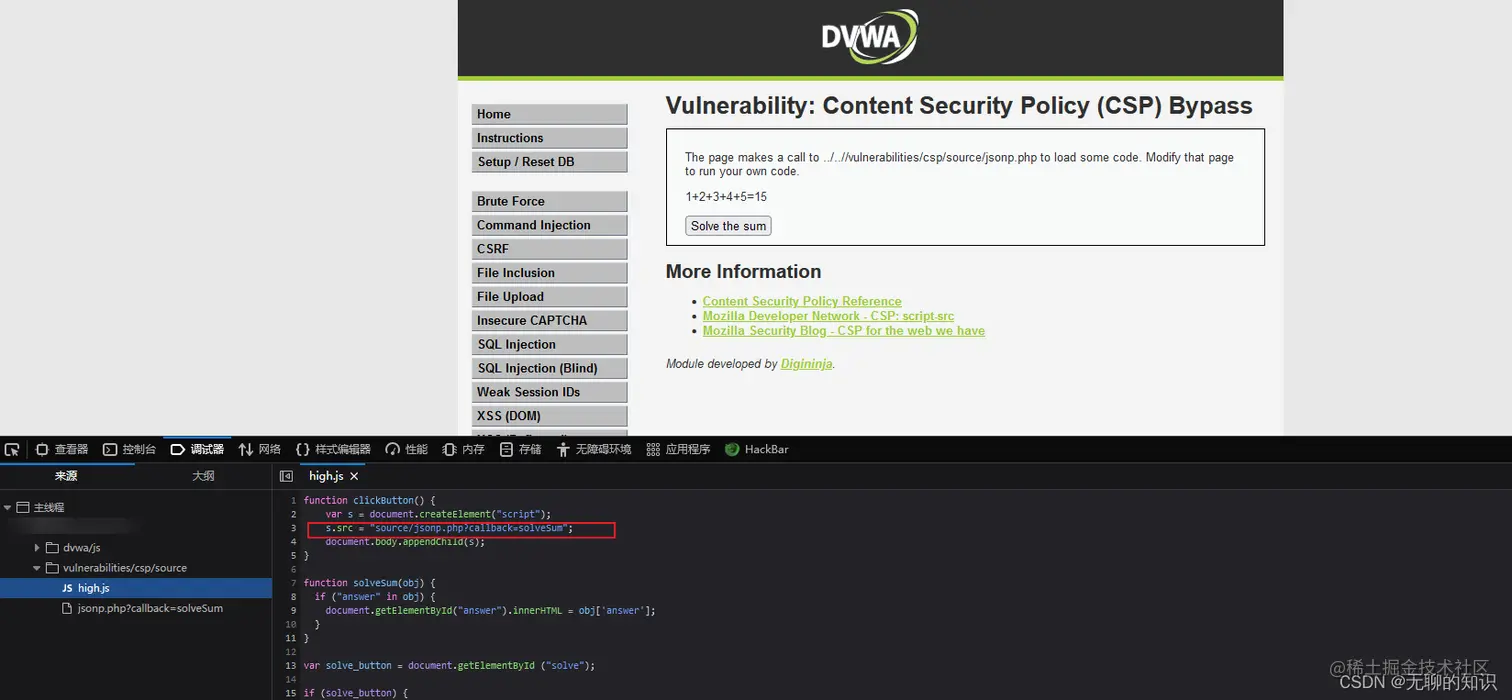Set breakpoint on line number 9

click(292, 610)
